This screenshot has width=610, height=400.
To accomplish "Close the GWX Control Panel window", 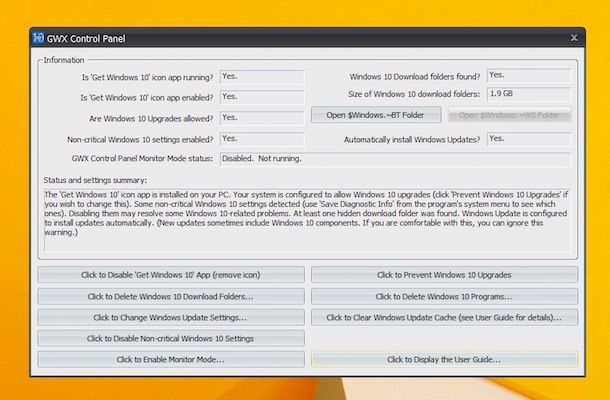I will pos(574,38).
